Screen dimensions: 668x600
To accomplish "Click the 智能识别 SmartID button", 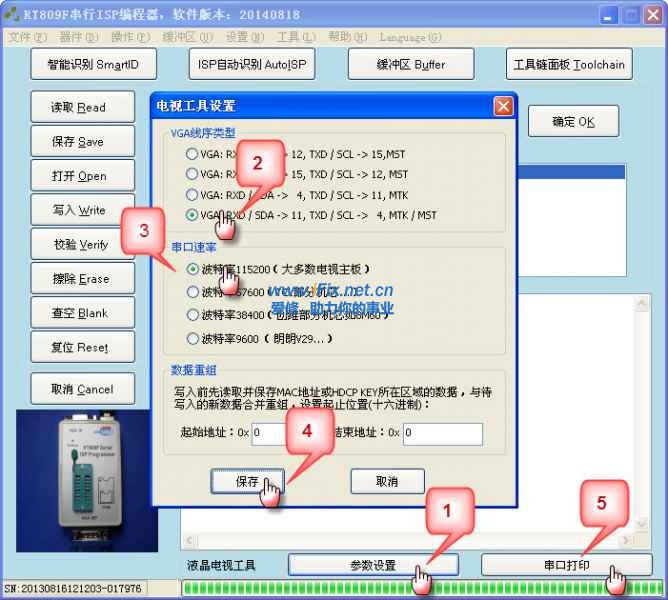I will click(93, 65).
